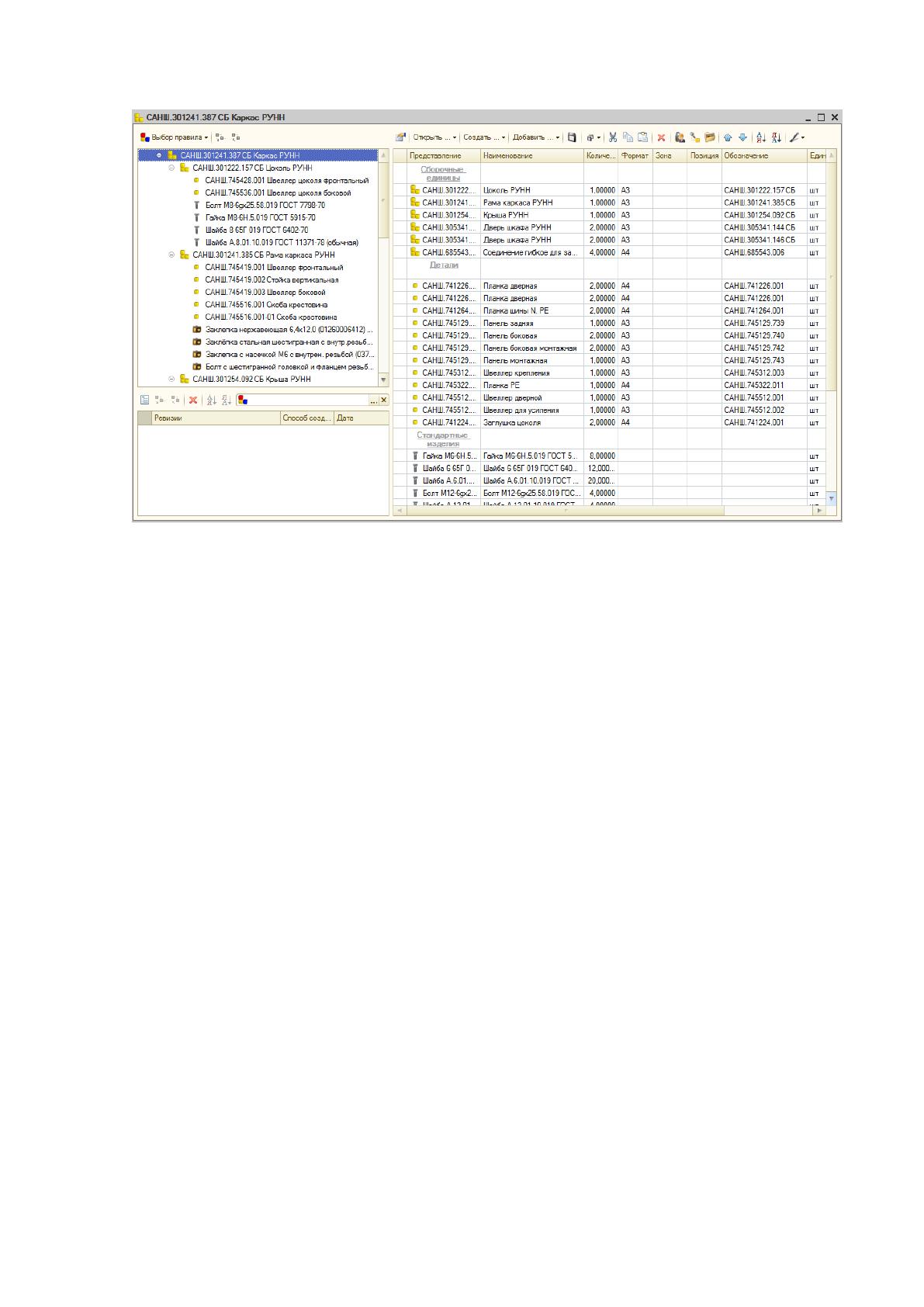The height and width of the screenshot is (1307, 924).
Task: Open the 'Добавить ...' dropdown menu
Action: [536, 137]
